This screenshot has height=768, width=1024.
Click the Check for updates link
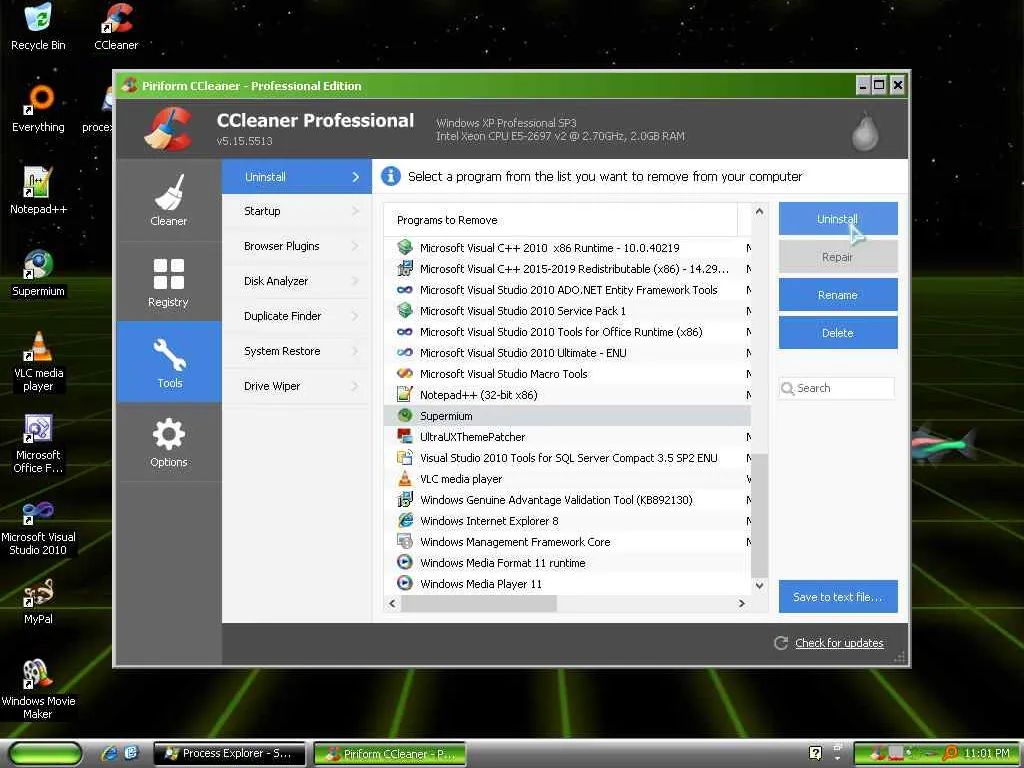pyautogui.click(x=839, y=643)
